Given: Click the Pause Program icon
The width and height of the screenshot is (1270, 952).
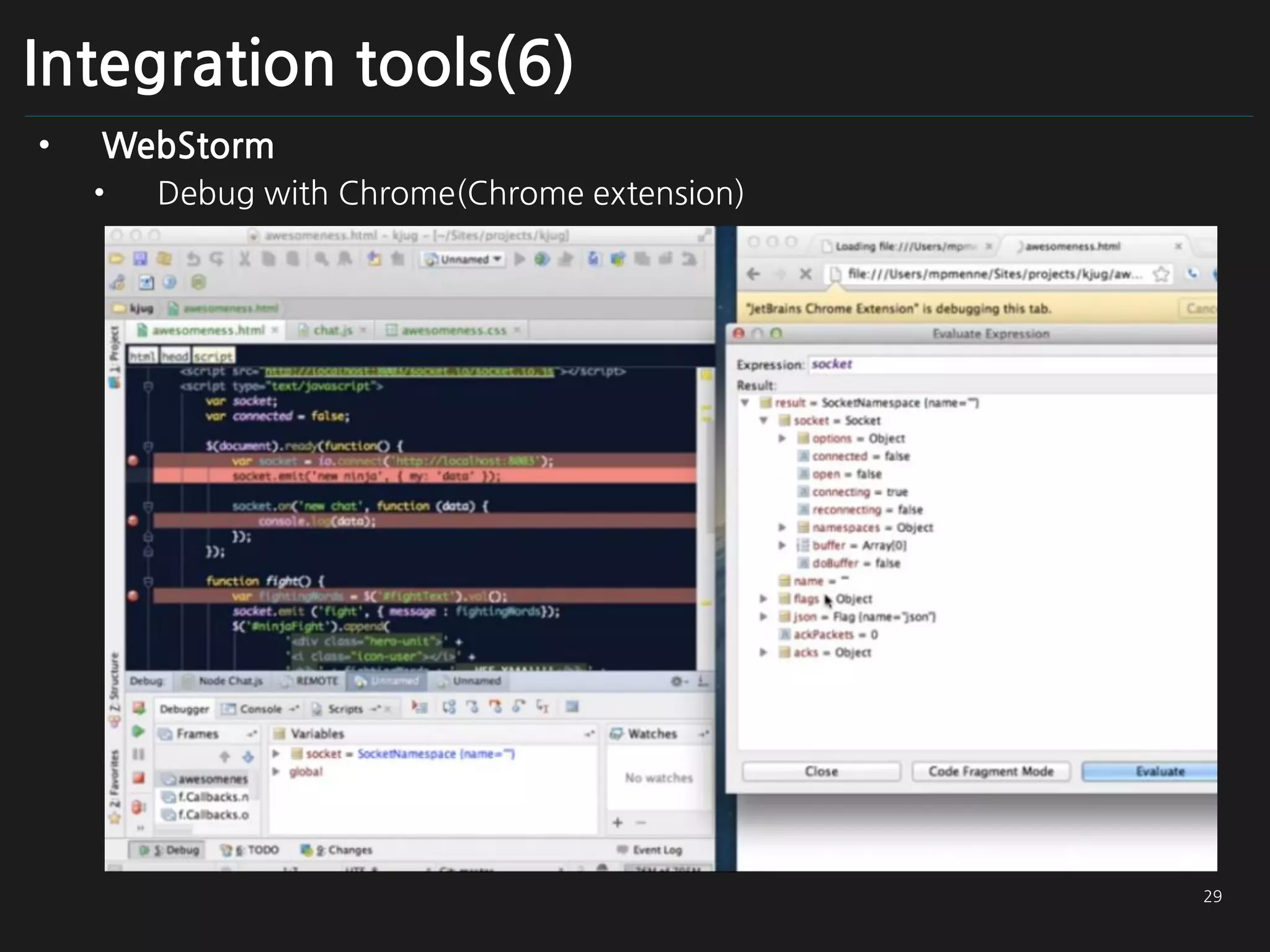Looking at the screenshot, I should [138, 754].
